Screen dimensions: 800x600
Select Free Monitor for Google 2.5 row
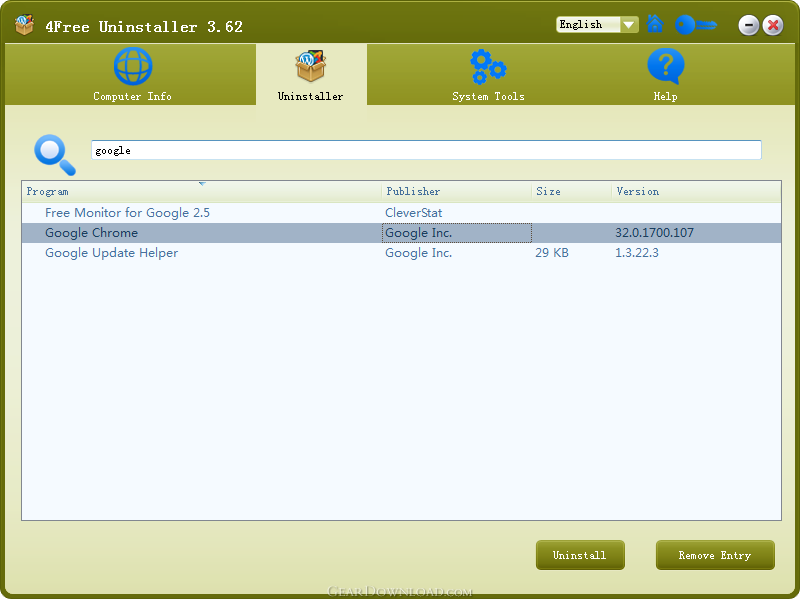click(401, 213)
